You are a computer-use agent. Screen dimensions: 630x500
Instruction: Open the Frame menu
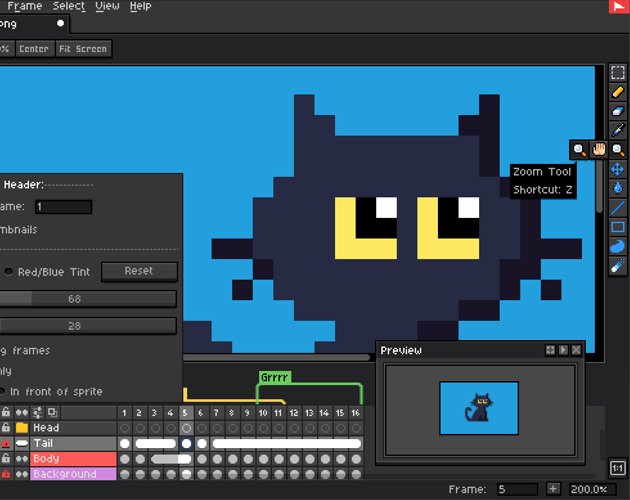25,6
